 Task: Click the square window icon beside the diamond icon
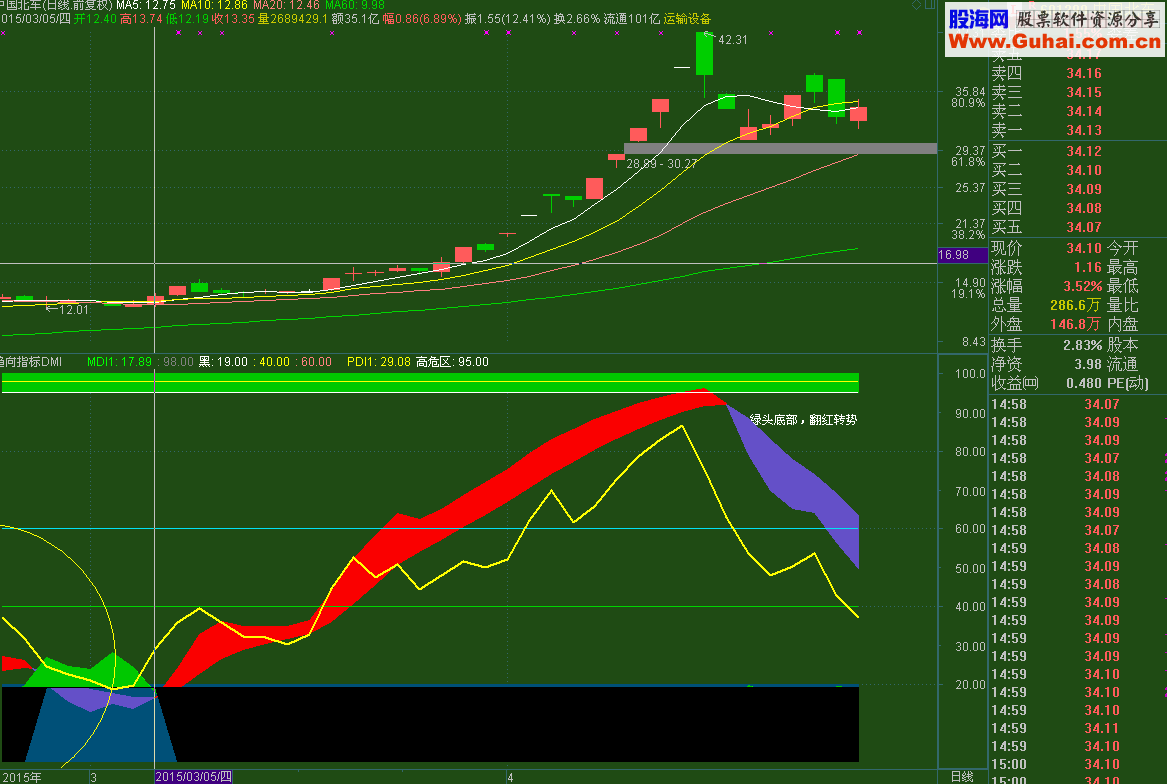coord(930,5)
